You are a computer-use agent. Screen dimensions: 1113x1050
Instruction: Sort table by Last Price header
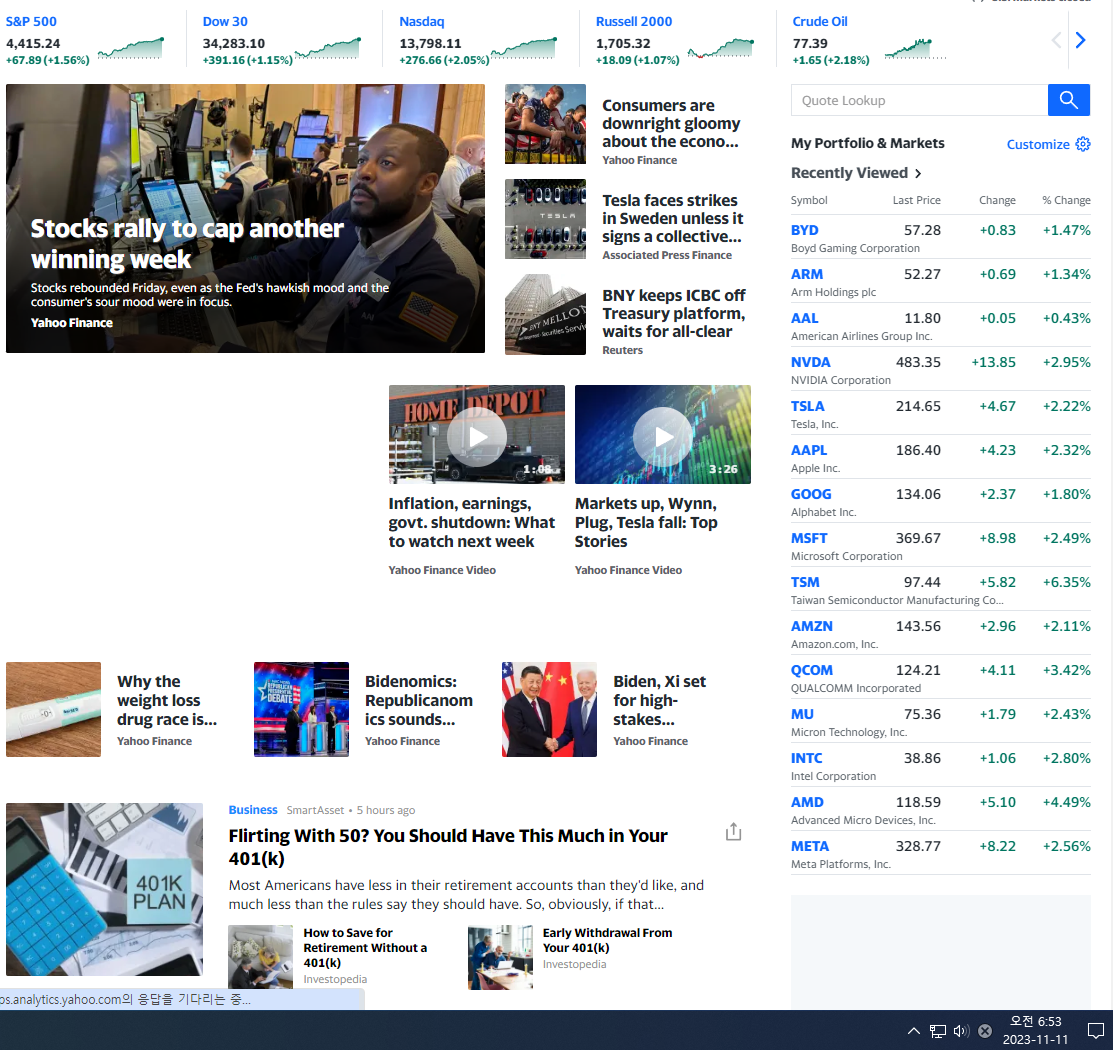point(916,200)
